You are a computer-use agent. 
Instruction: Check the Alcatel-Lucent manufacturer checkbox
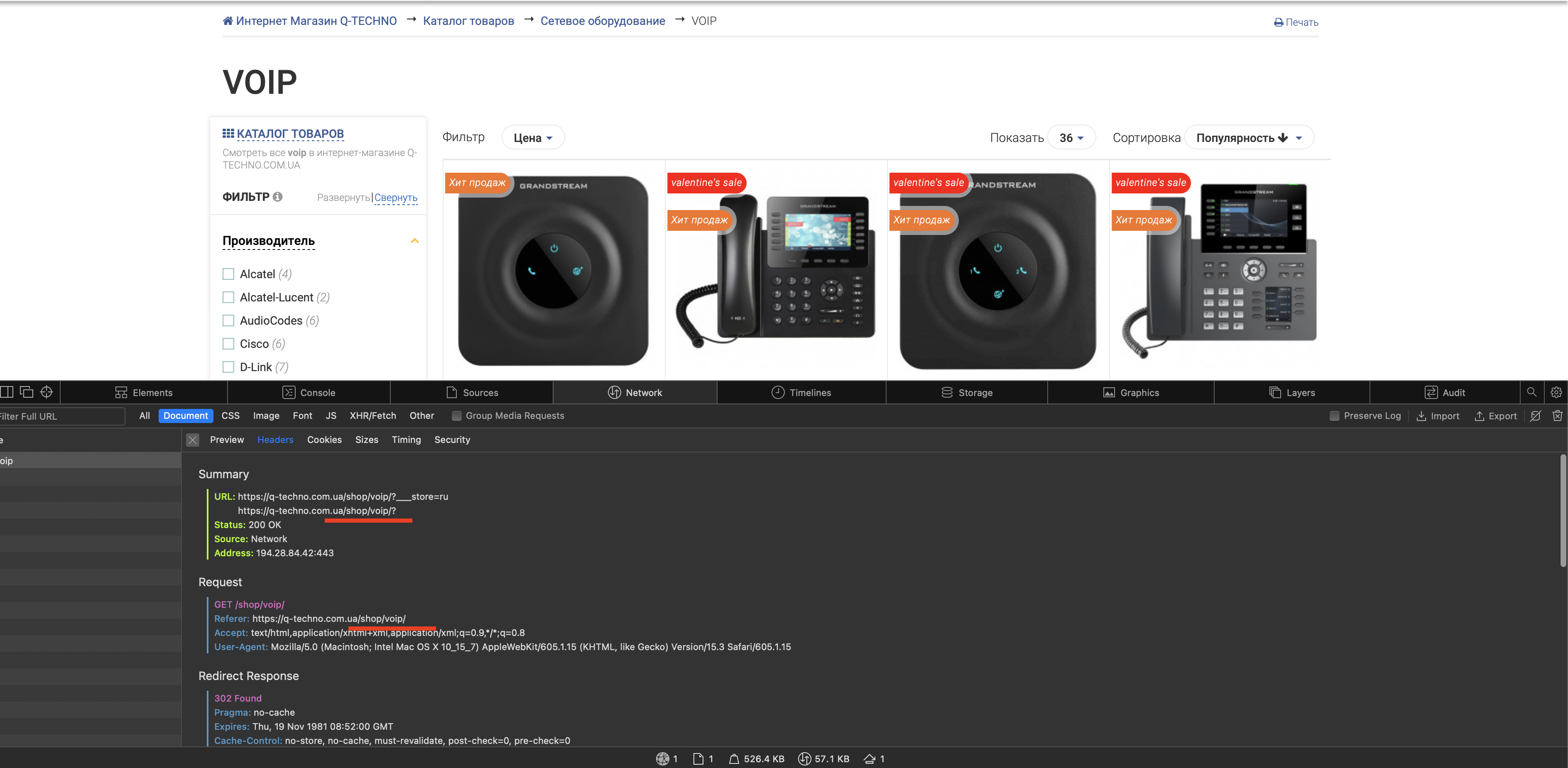228,297
